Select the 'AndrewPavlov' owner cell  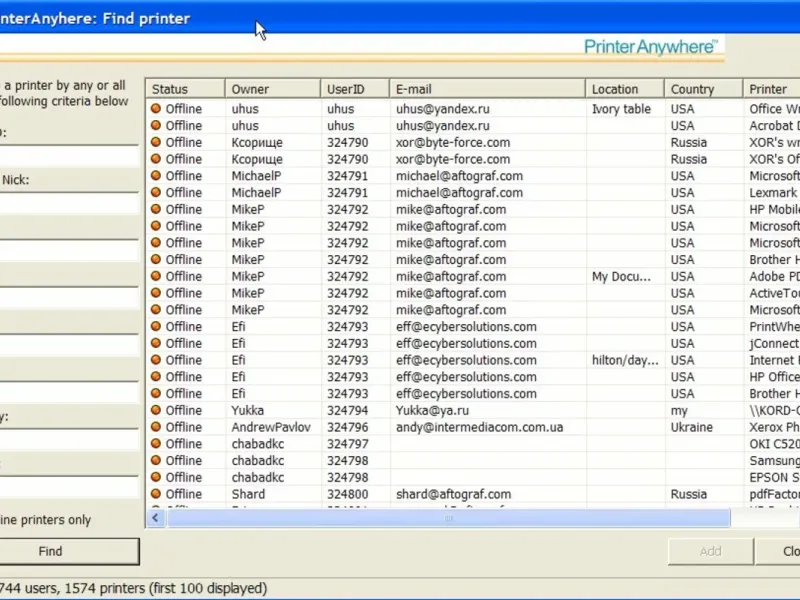click(x=271, y=427)
